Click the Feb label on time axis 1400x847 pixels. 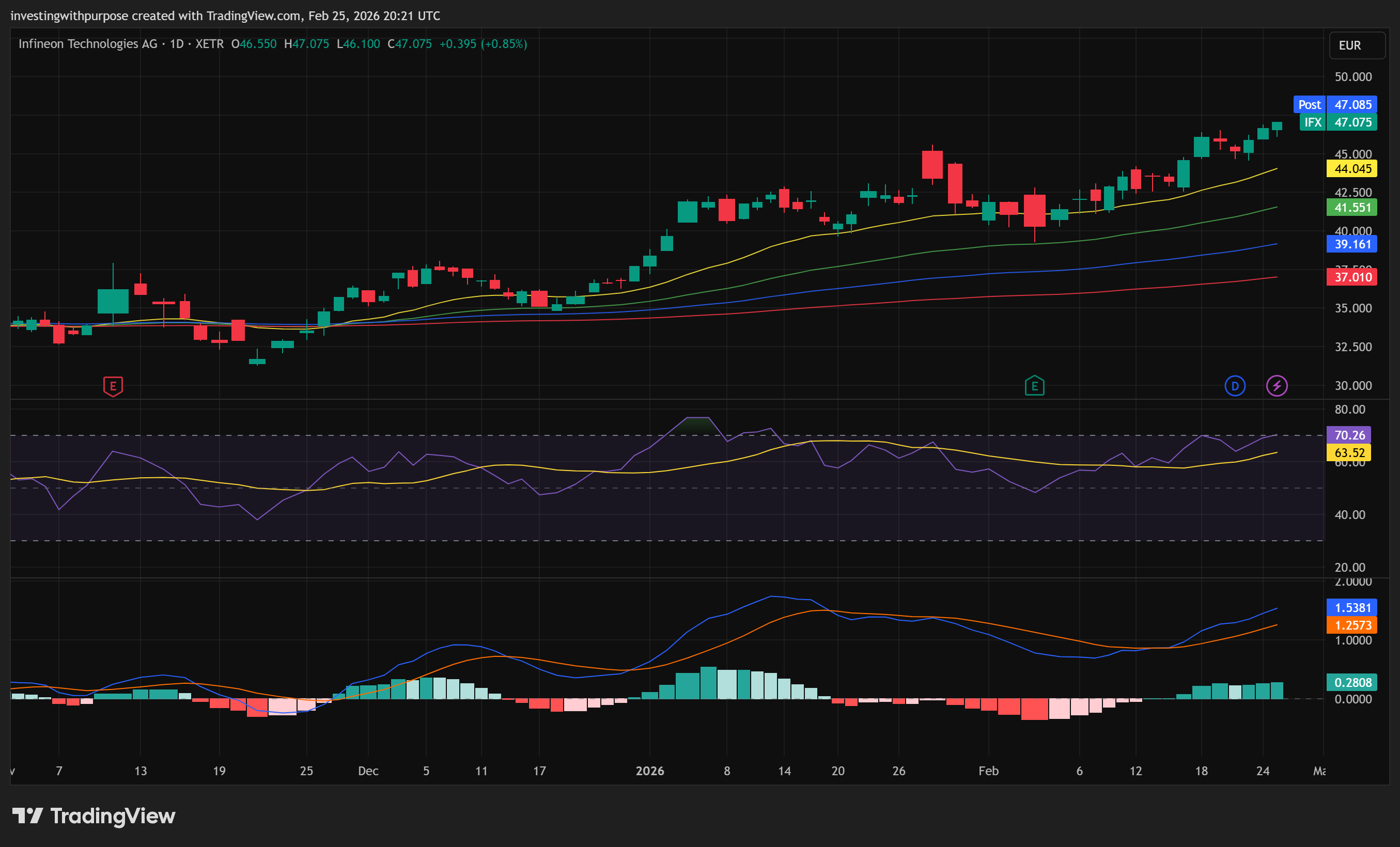pyautogui.click(x=988, y=771)
